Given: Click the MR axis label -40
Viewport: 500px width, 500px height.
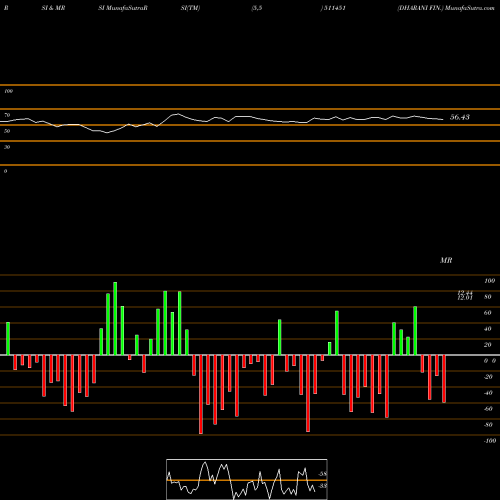Looking at the screenshot, I should click(x=488, y=393).
